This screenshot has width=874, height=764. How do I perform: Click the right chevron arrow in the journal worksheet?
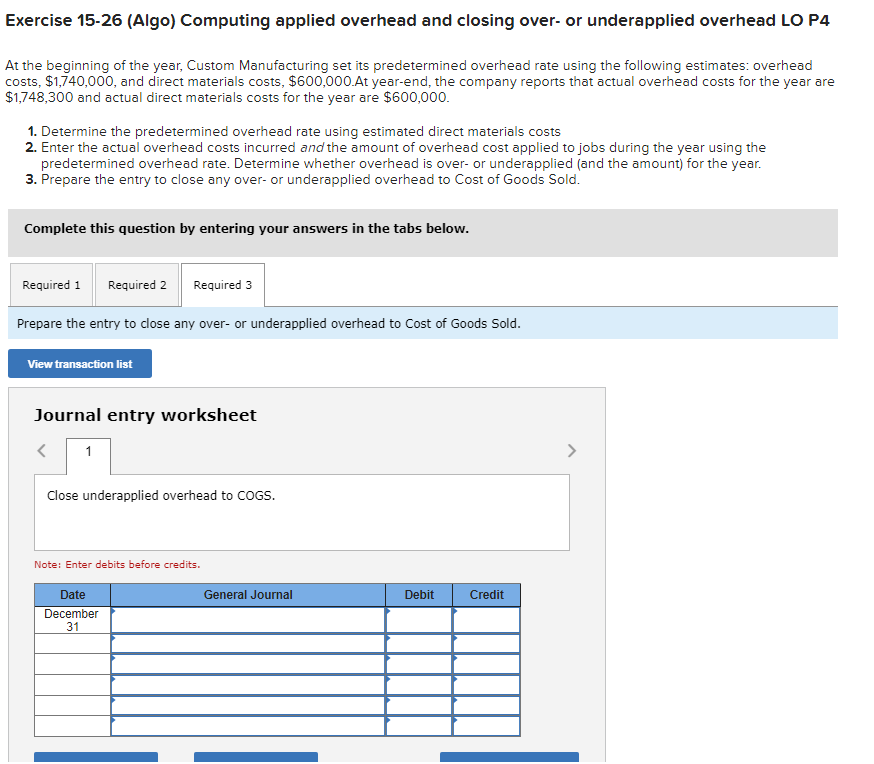coord(571,450)
